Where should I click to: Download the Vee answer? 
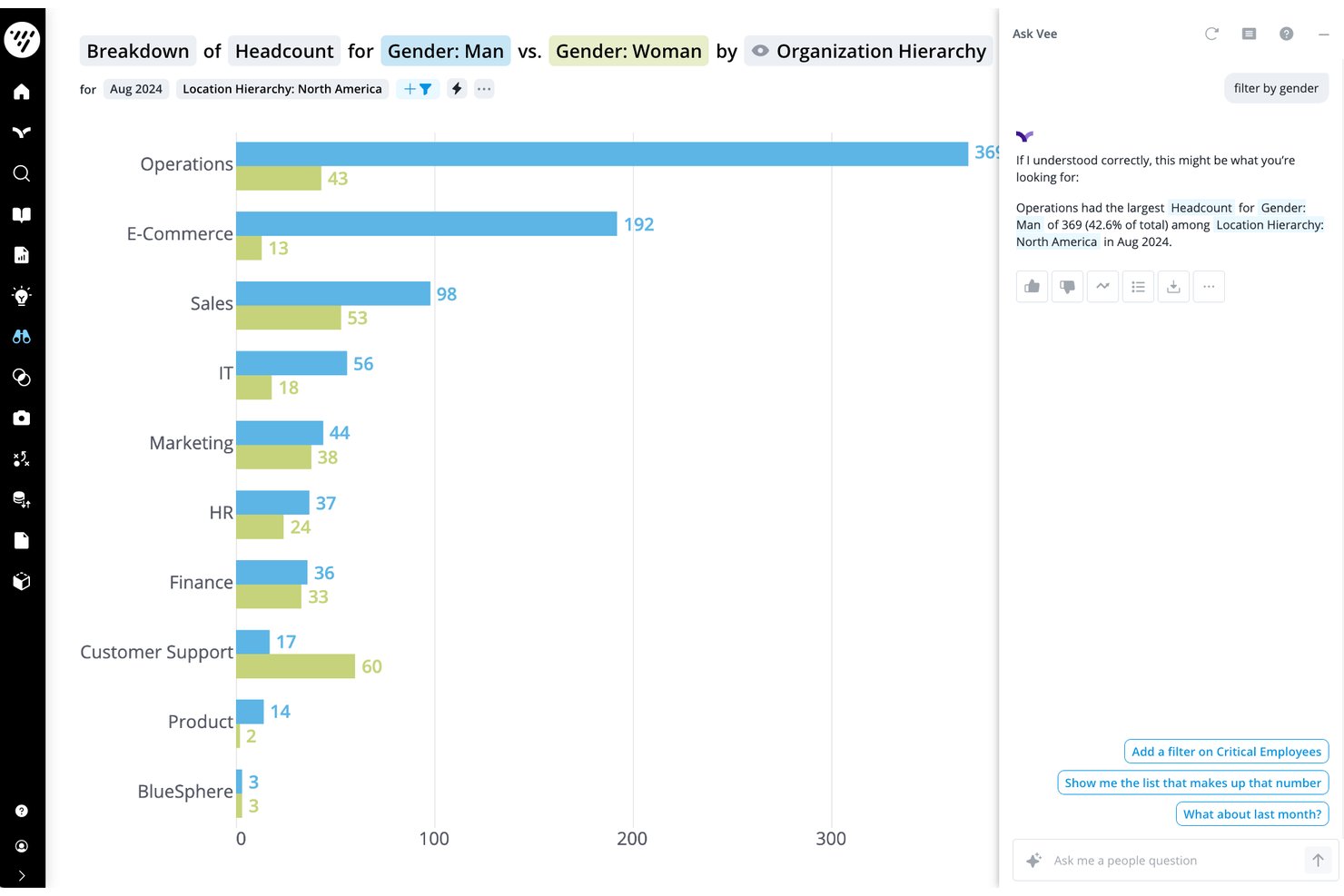point(1173,287)
